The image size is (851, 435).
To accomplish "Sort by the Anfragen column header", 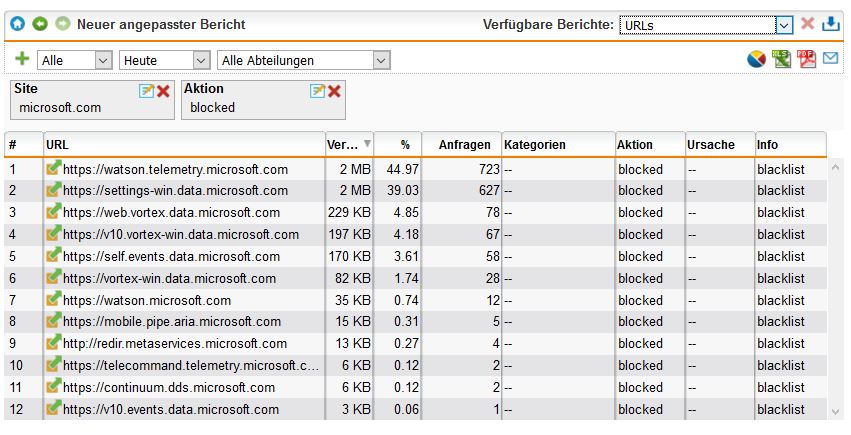I will click(460, 145).
